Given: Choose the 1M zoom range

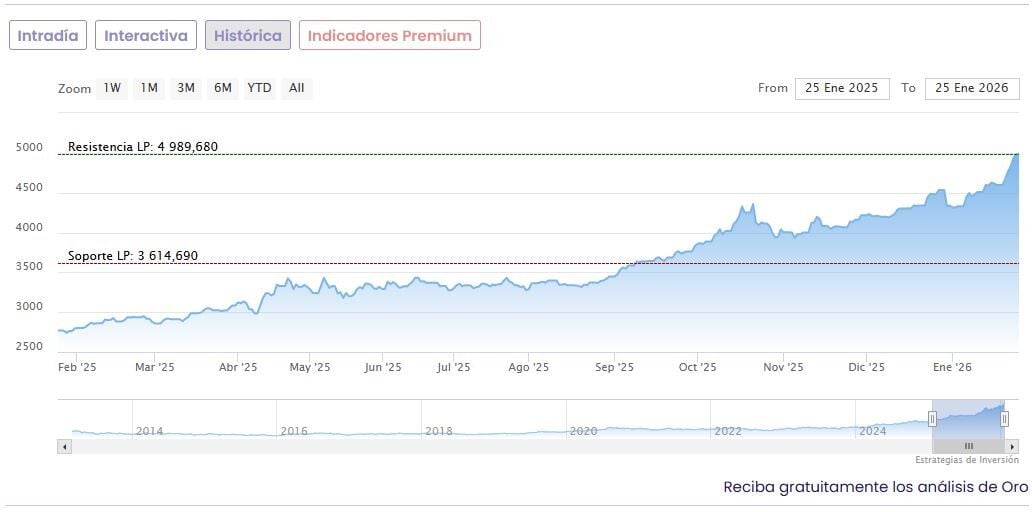Looking at the screenshot, I should pyautogui.click(x=149, y=88).
